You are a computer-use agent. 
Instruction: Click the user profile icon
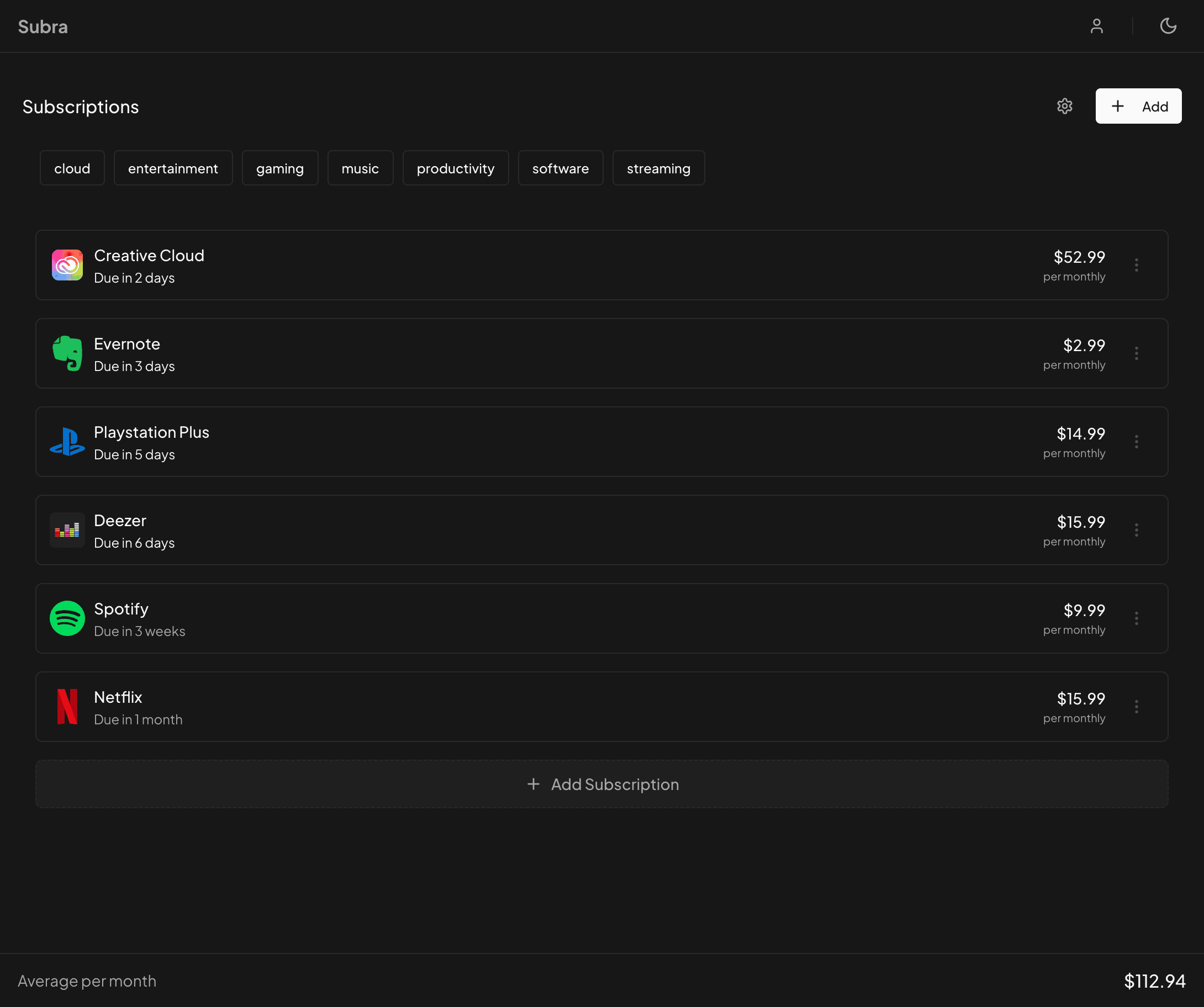1096,26
